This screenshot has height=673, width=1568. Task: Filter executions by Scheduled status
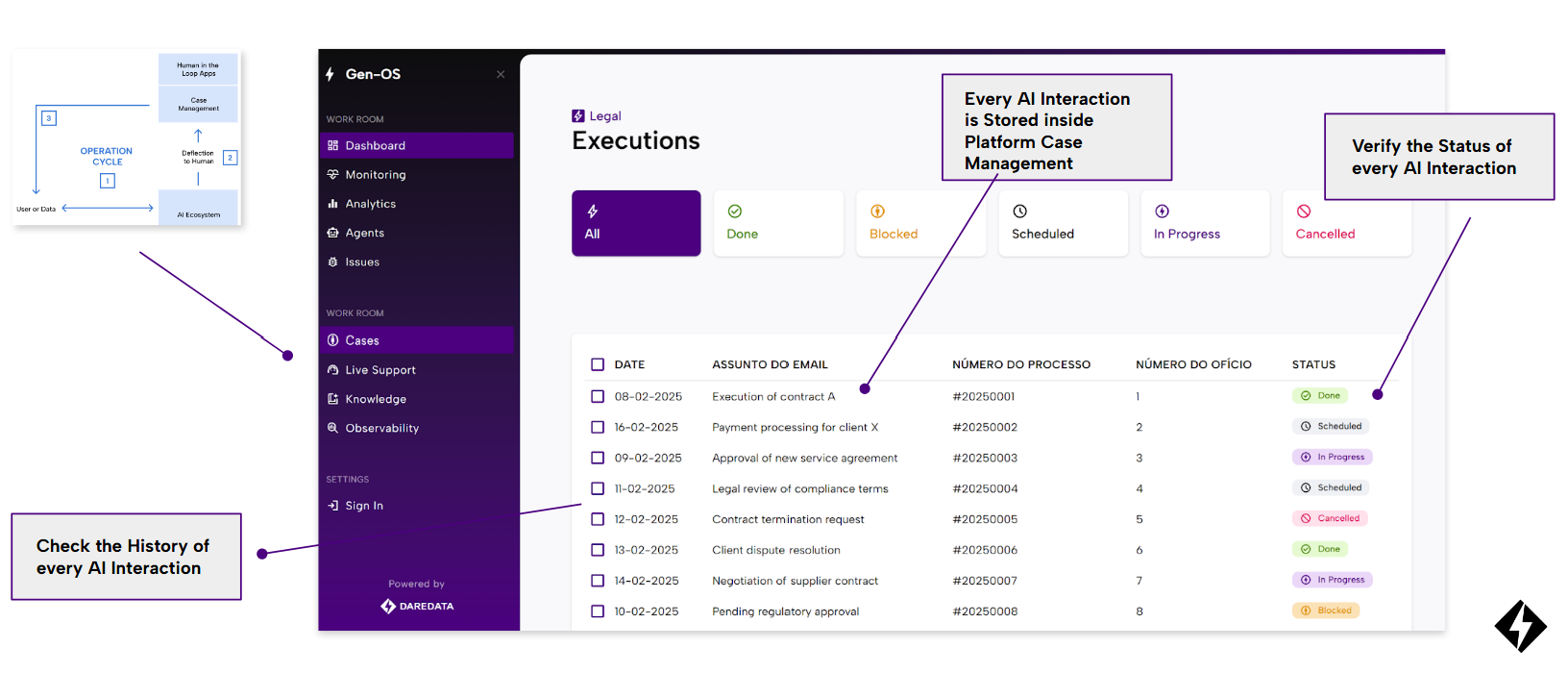[1063, 223]
